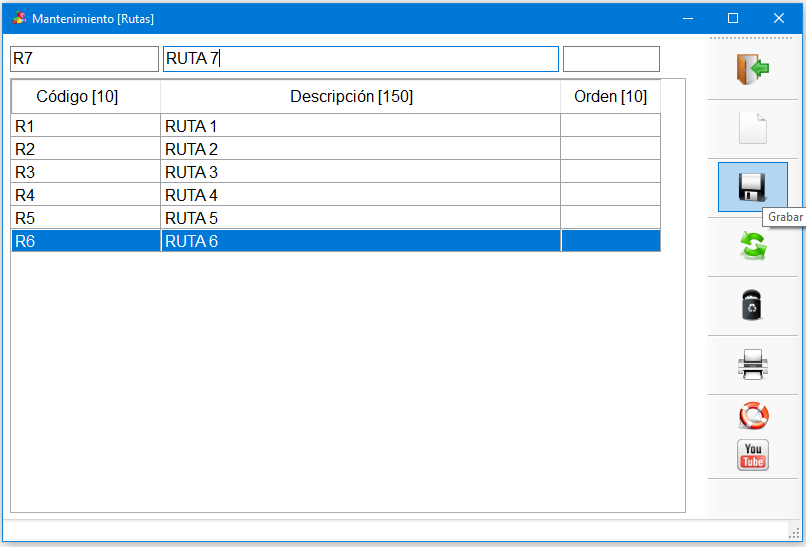Click the RUTA 5 description cell
Screen dimensions: 806x547
click(360, 218)
